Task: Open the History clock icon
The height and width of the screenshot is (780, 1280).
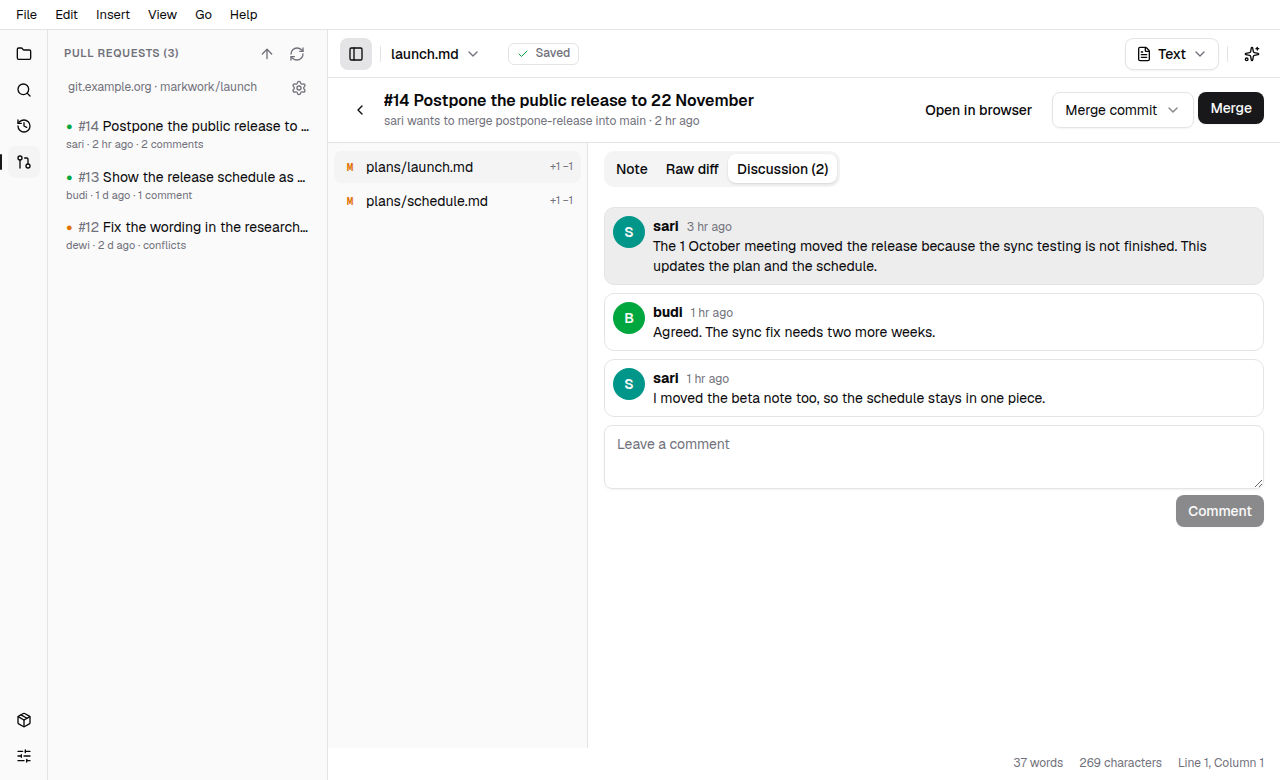Action: click(x=24, y=126)
